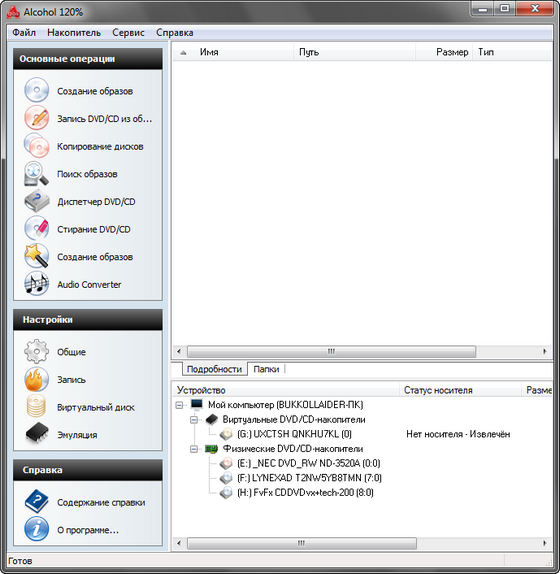The width and height of the screenshot is (560, 574).
Task: Click the Настройки panel header
Action: pos(88,320)
